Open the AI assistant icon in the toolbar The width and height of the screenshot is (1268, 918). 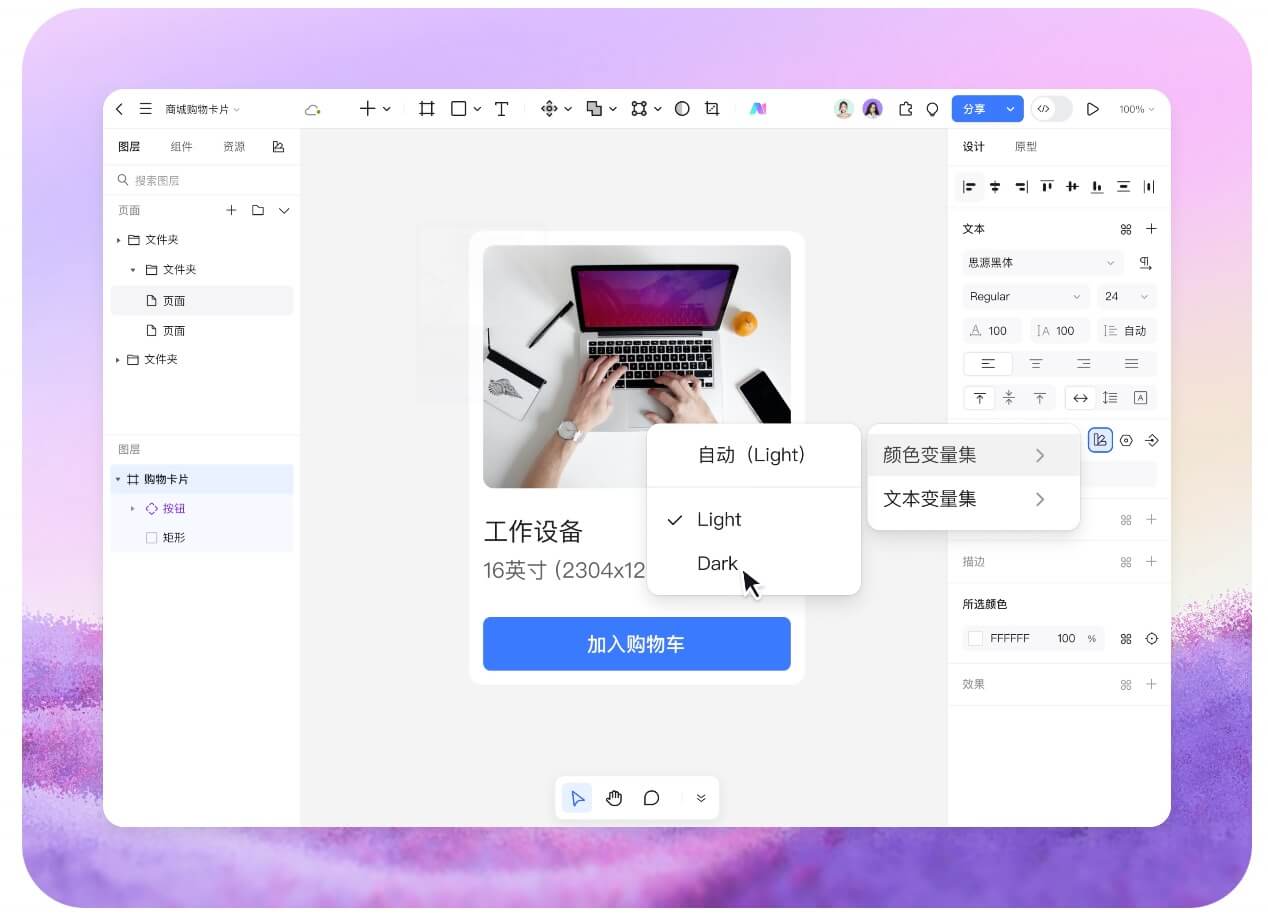pyautogui.click(x=758, y=108)
